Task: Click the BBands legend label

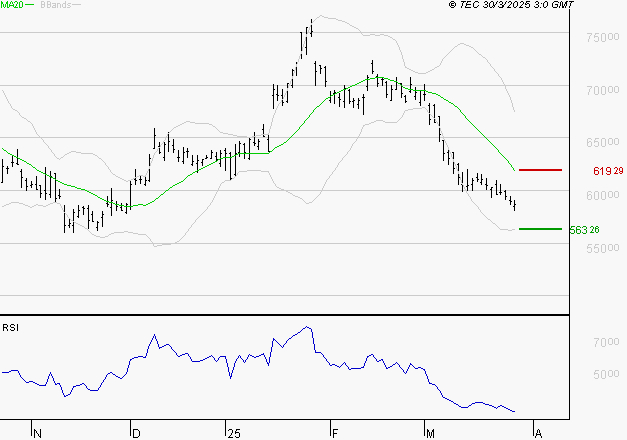Action: pyautogui.click(x=56, y=5)
